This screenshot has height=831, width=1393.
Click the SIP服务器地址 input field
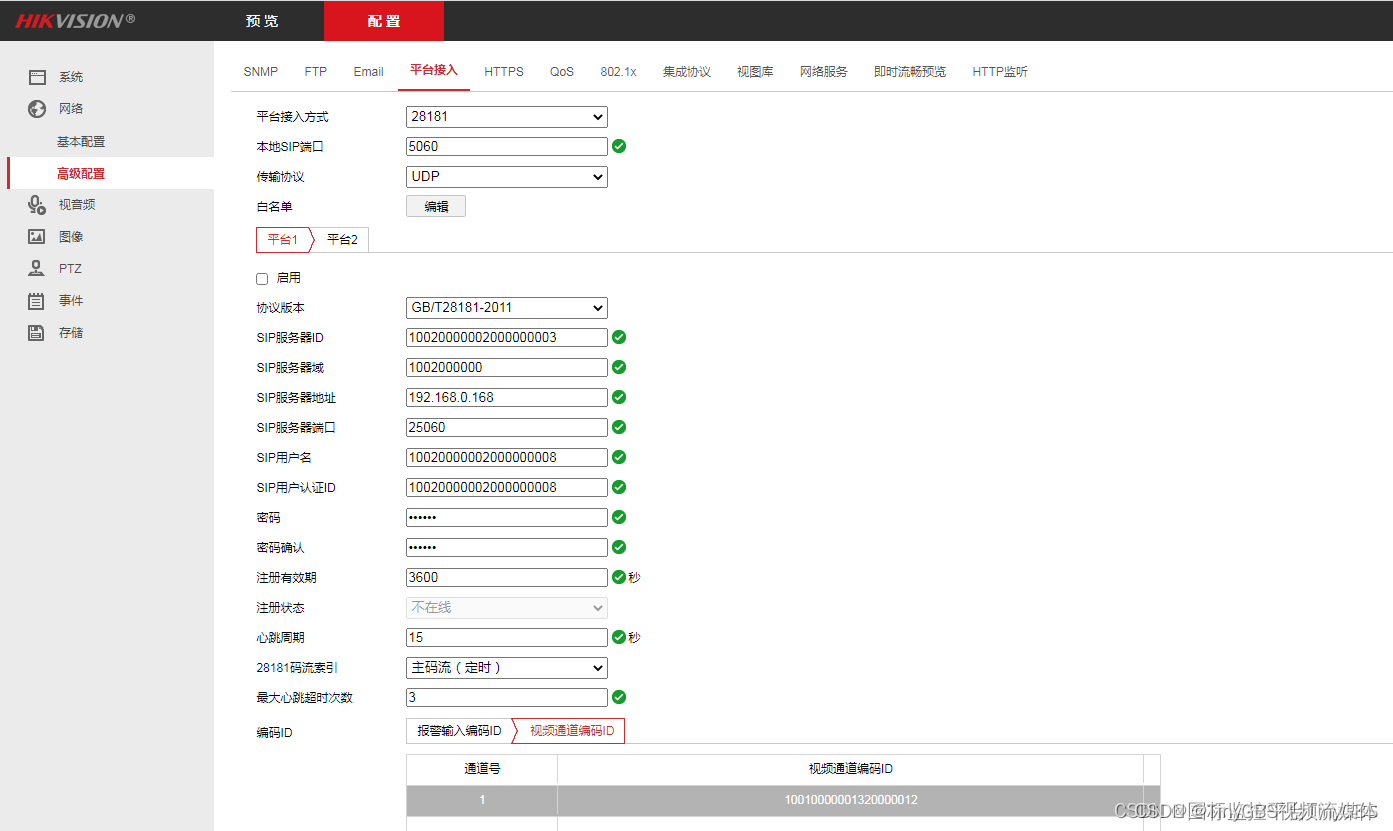tap(507, 398)
